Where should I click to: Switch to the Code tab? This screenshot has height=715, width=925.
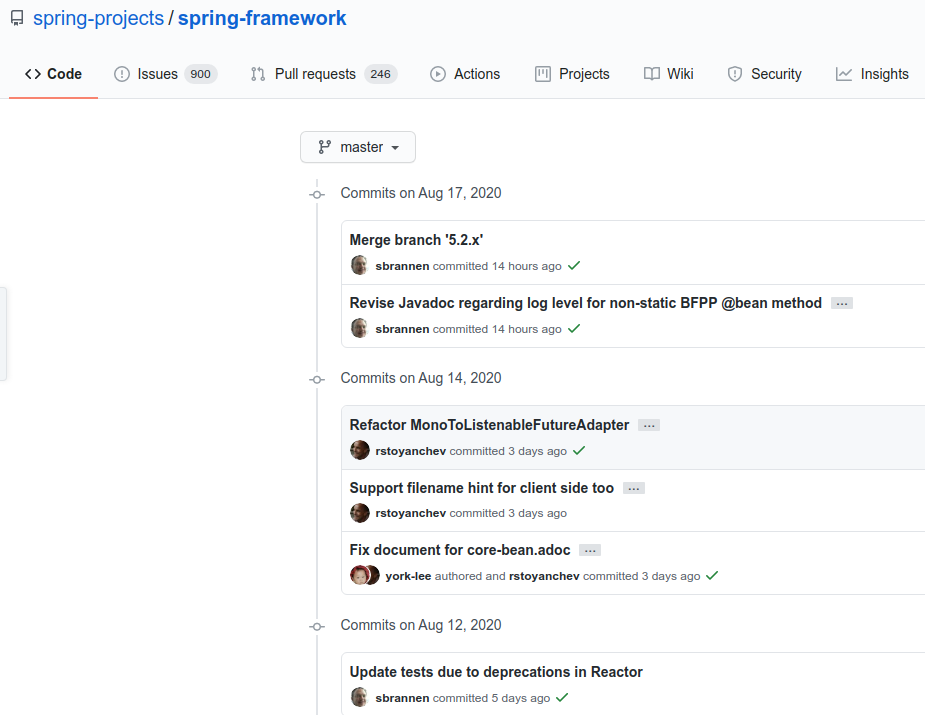coord(53,74)
